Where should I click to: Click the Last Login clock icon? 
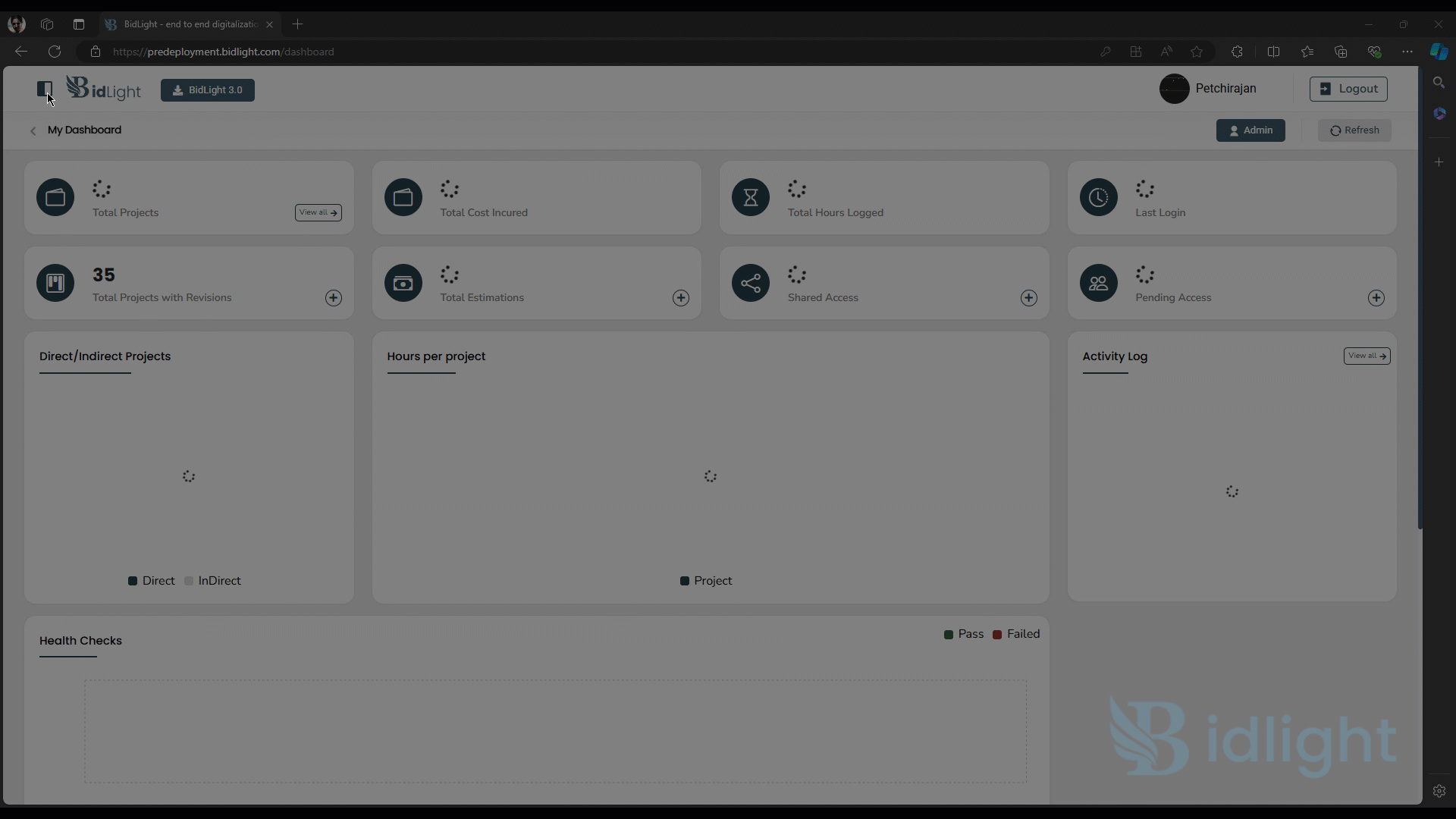(x=1099, y=197)
